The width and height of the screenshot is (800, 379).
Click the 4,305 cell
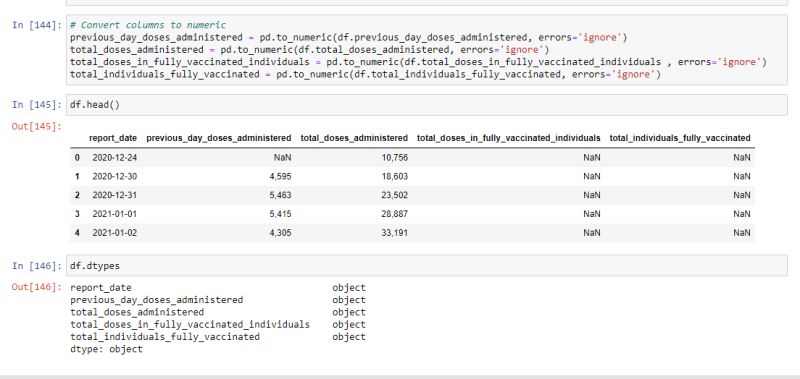281,233
